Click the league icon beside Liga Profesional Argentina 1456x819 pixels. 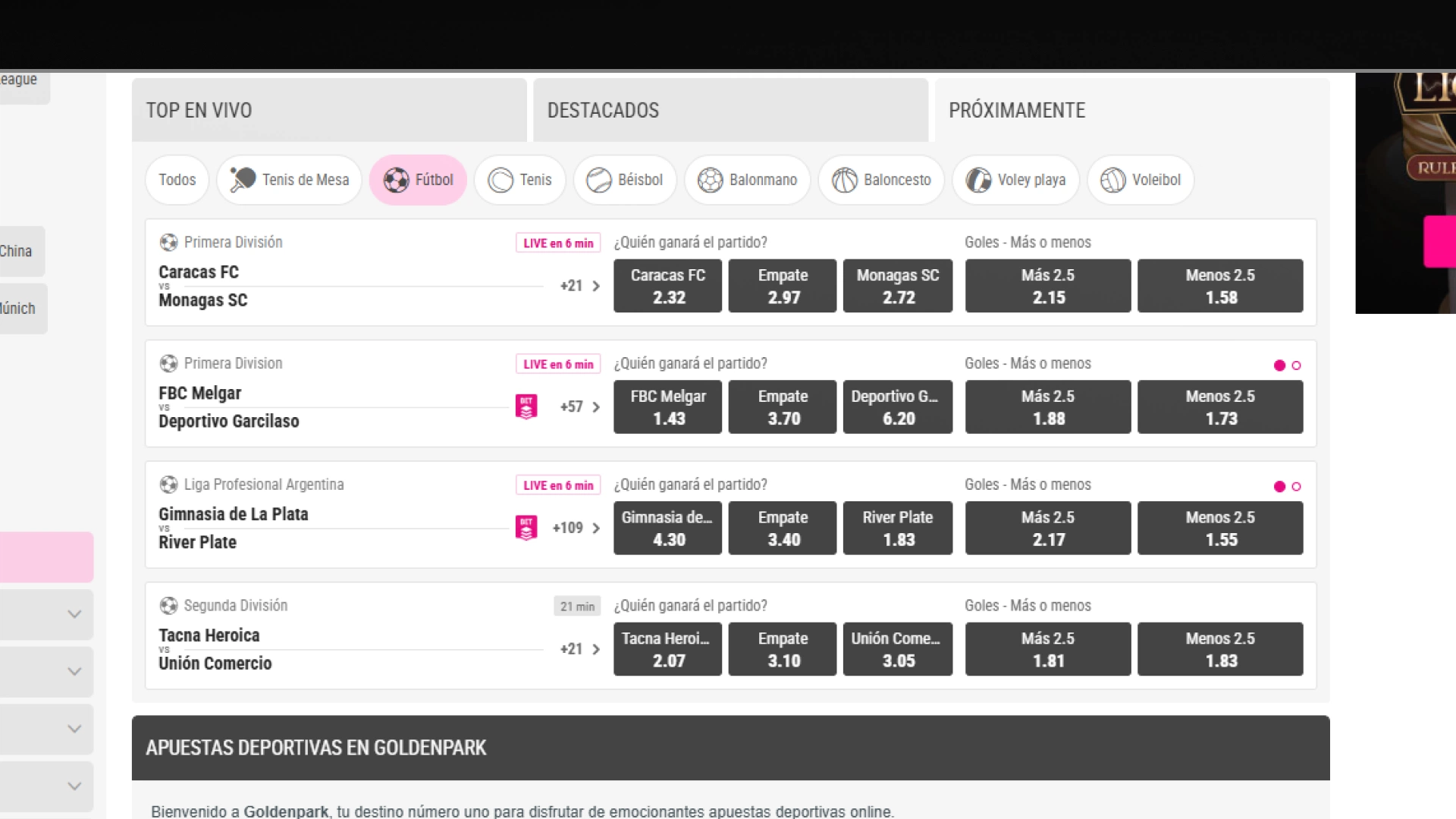tap(168, 485)
